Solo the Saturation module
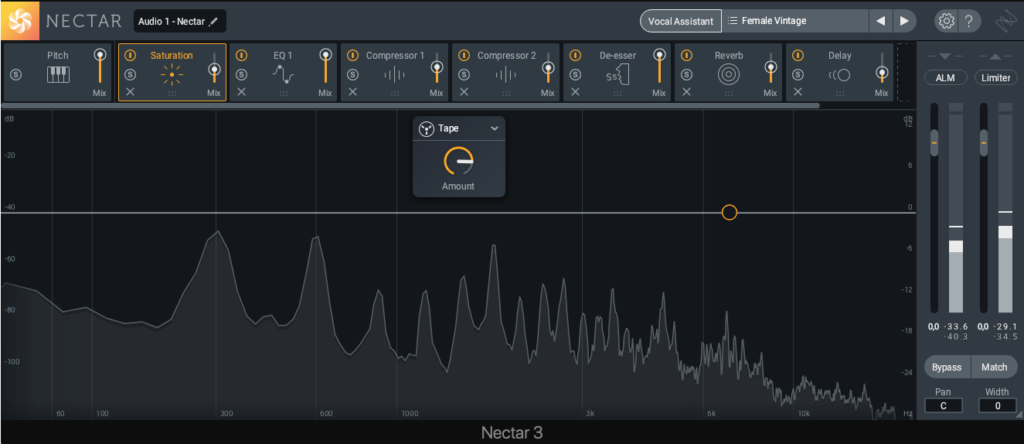Viewport: 1024px width, 444px height. point(130,75)
